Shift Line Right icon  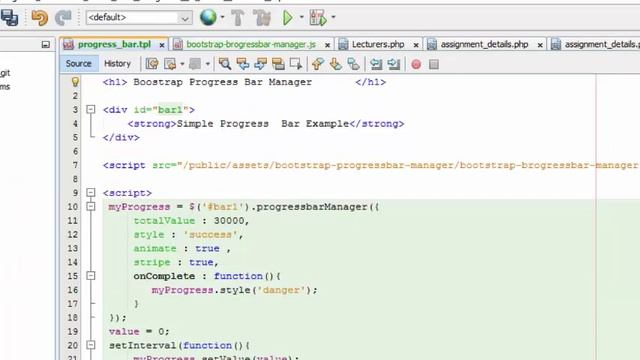(x=394, y=64)
